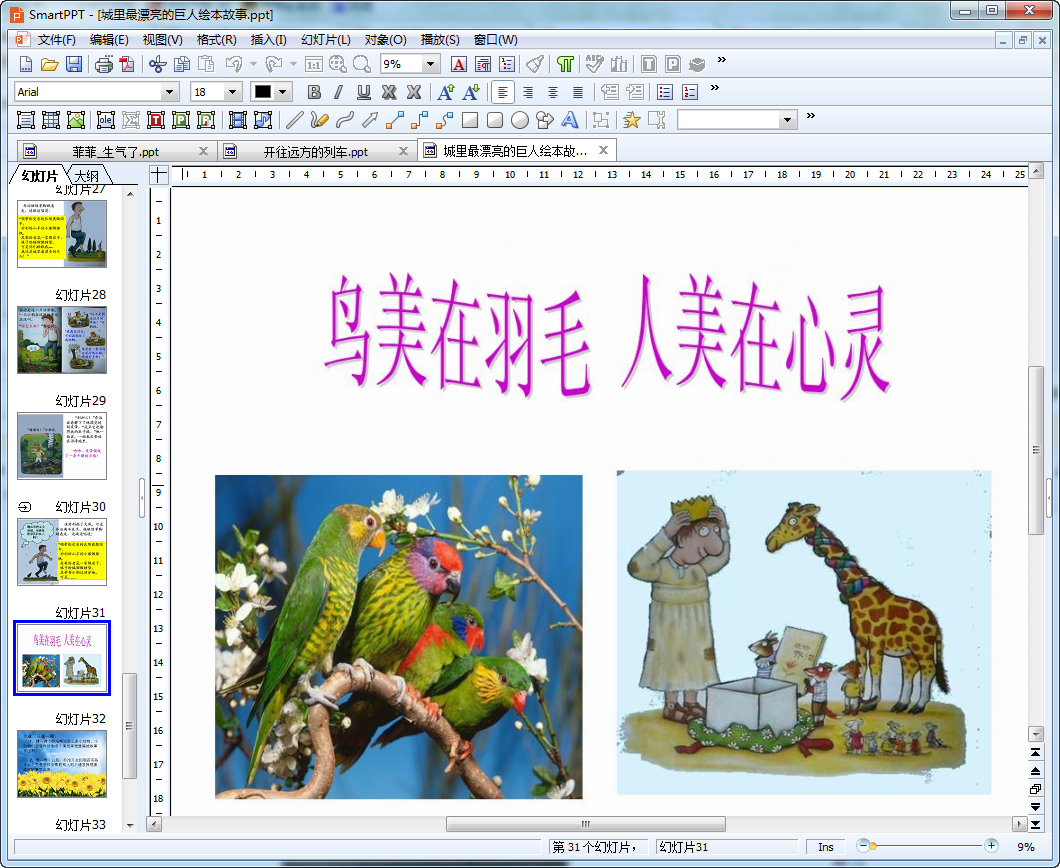
Task: Run the spell check tool
Action: (594, 64)
